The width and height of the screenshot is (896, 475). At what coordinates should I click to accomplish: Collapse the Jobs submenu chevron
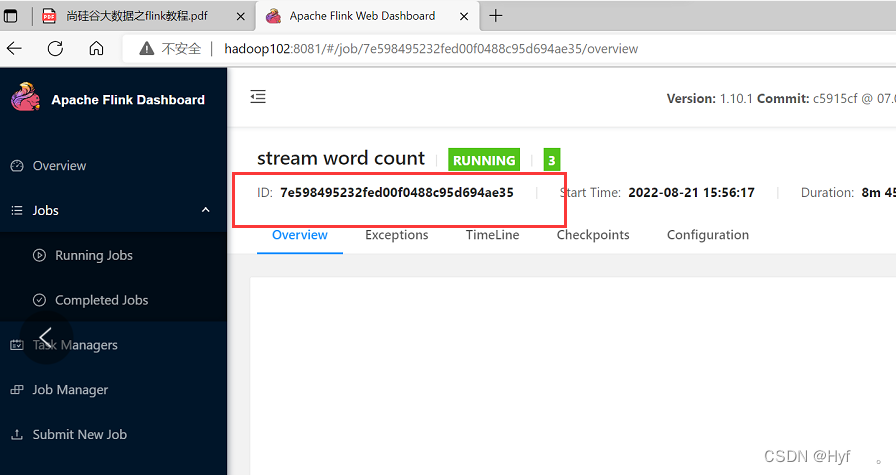pyautogui.click(x=206, y=210)
